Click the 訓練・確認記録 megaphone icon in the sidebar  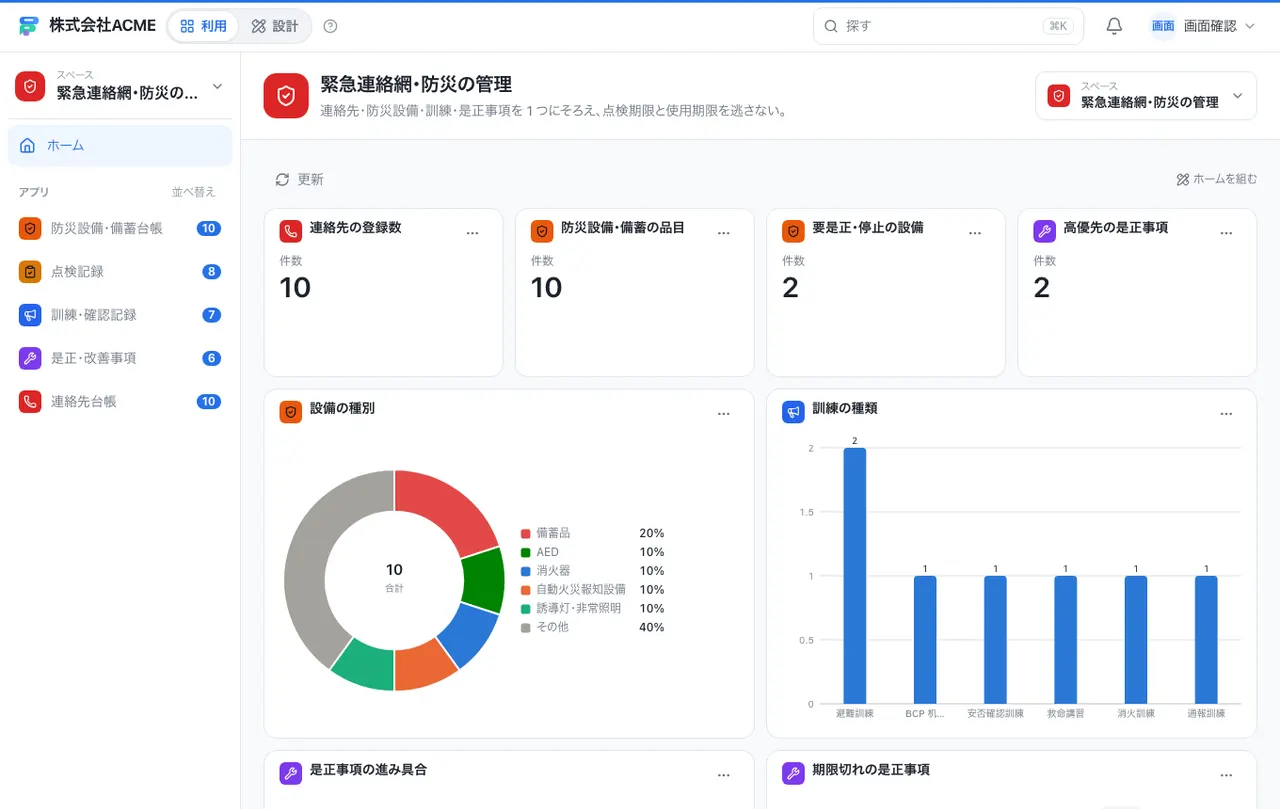(30, 315)
